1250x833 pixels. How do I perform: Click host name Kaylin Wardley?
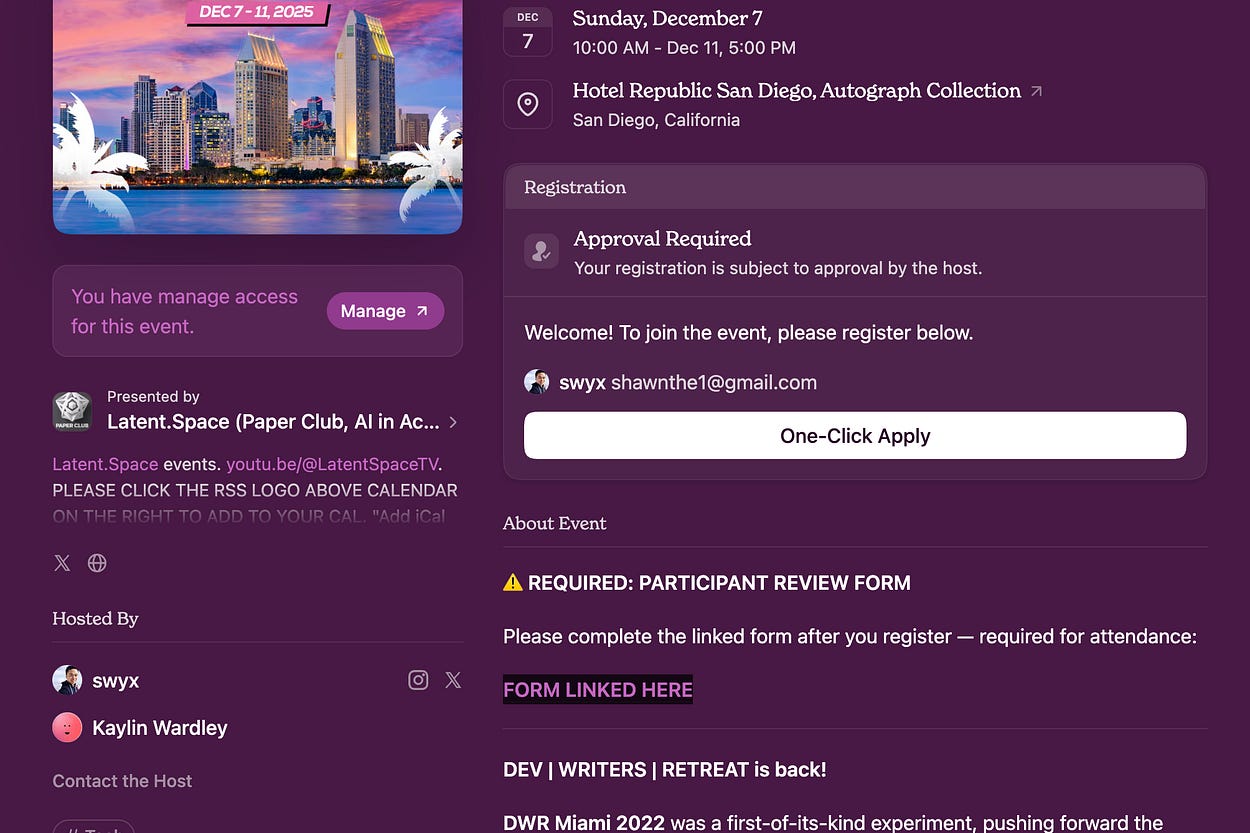click(160, 728)
